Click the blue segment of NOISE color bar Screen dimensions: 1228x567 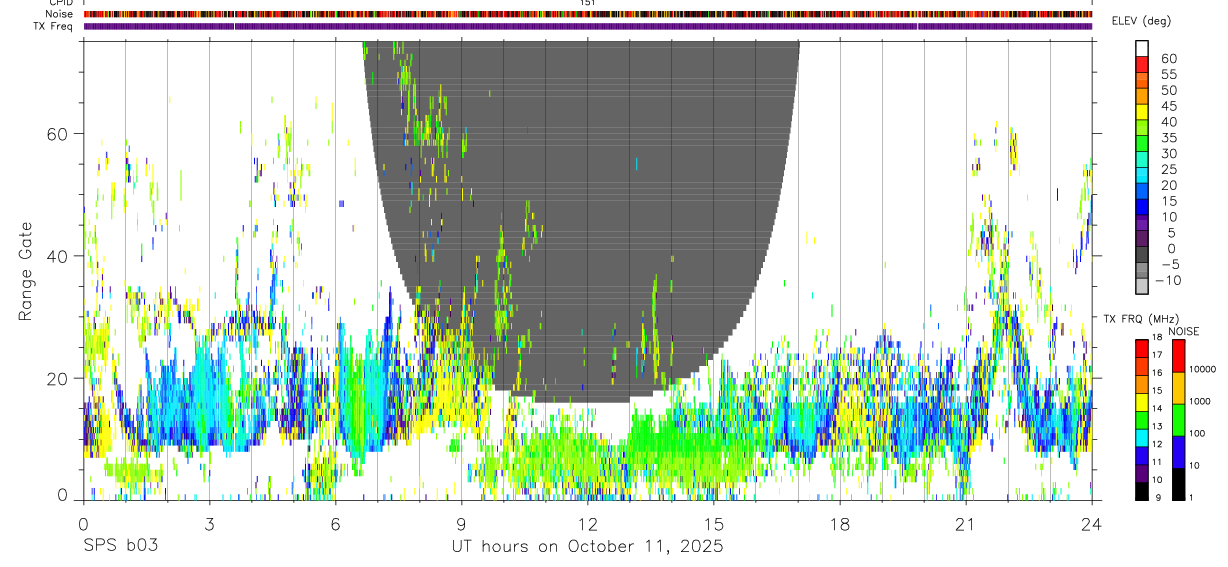click(x=1178, y=452)
